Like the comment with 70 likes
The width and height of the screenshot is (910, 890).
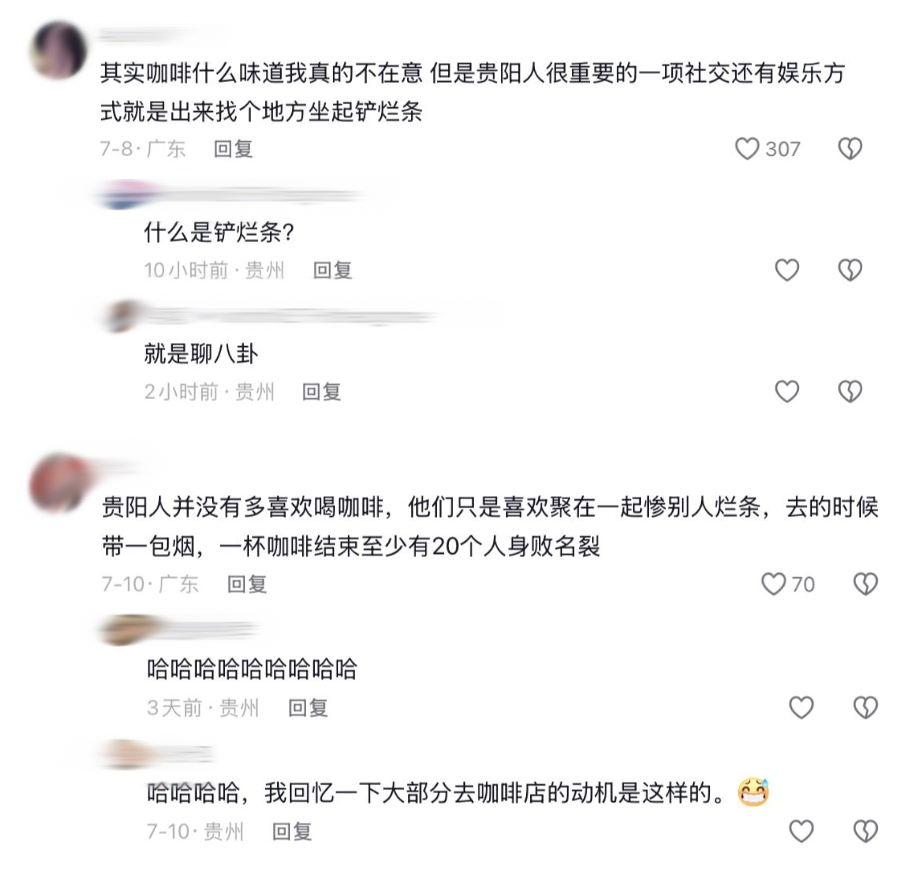(x=773, y=584)
